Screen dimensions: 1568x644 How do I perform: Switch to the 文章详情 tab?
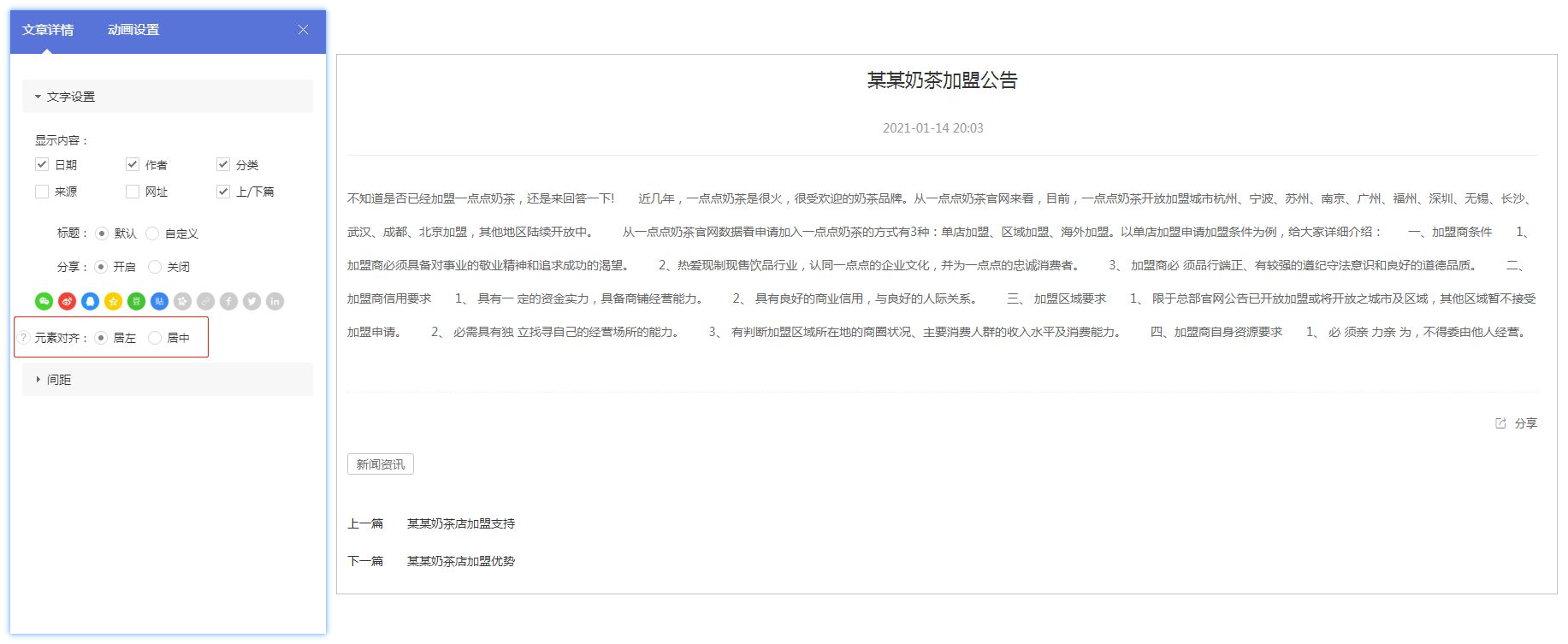tap(48, 30)
